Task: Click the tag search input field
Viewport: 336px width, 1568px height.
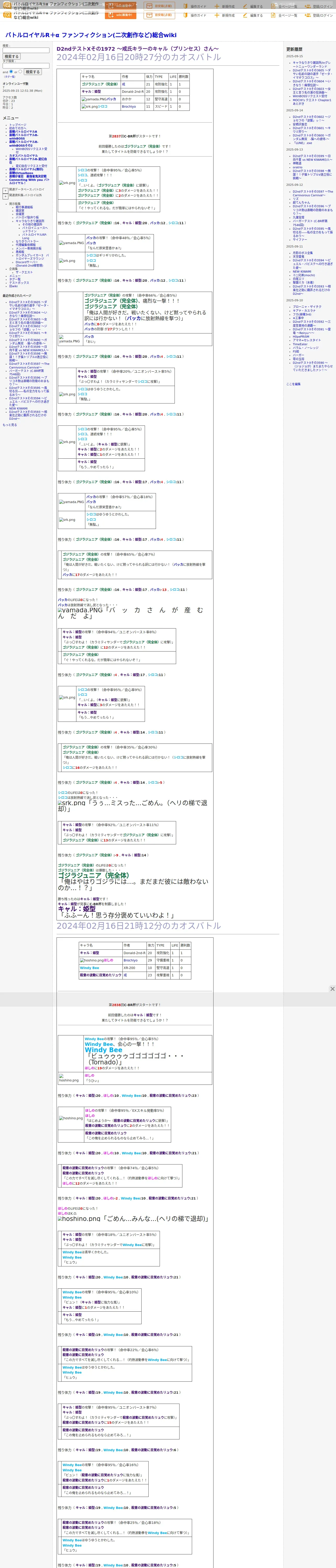Action: pos(26,66)
